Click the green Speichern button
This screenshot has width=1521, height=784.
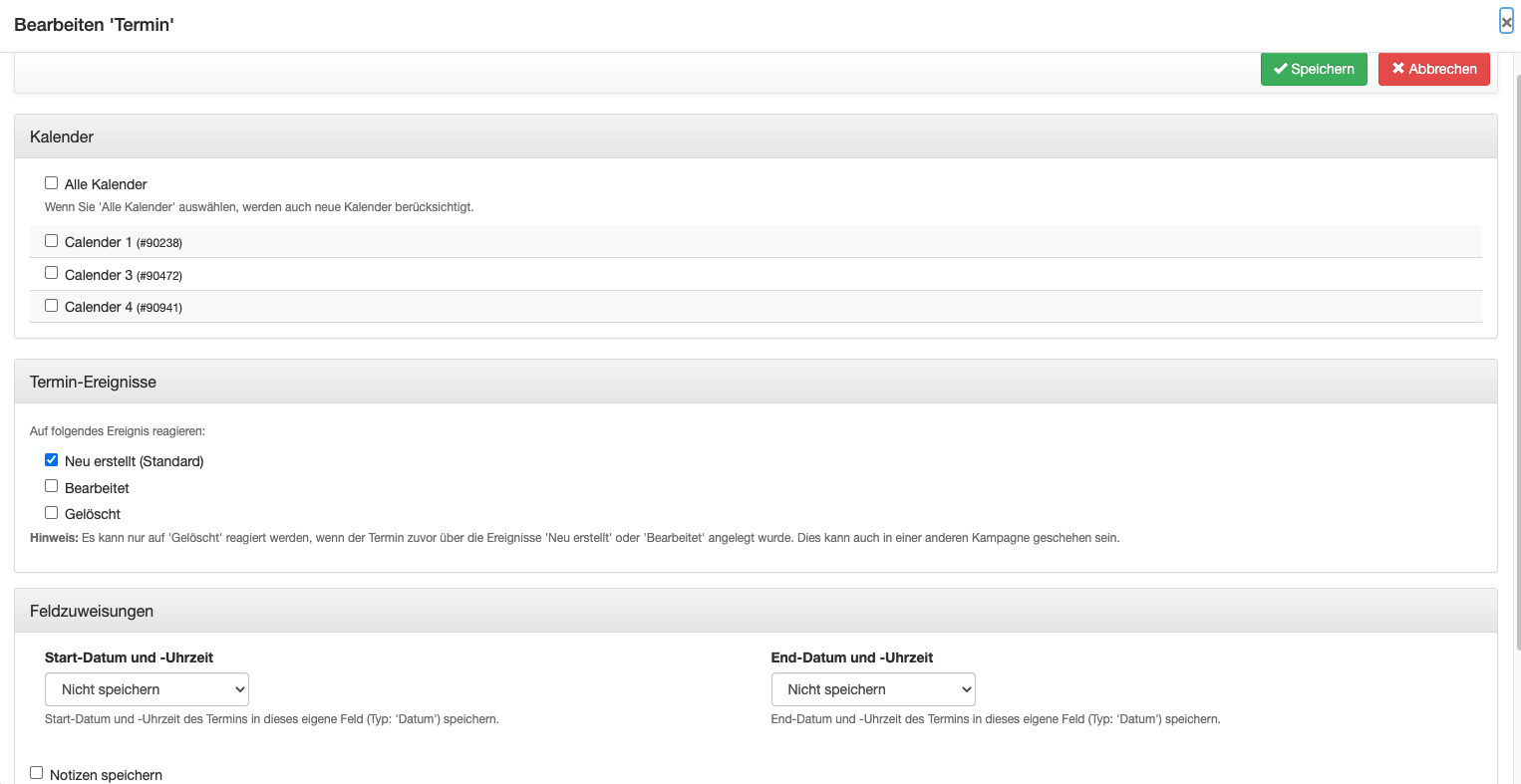(1314, 69)
